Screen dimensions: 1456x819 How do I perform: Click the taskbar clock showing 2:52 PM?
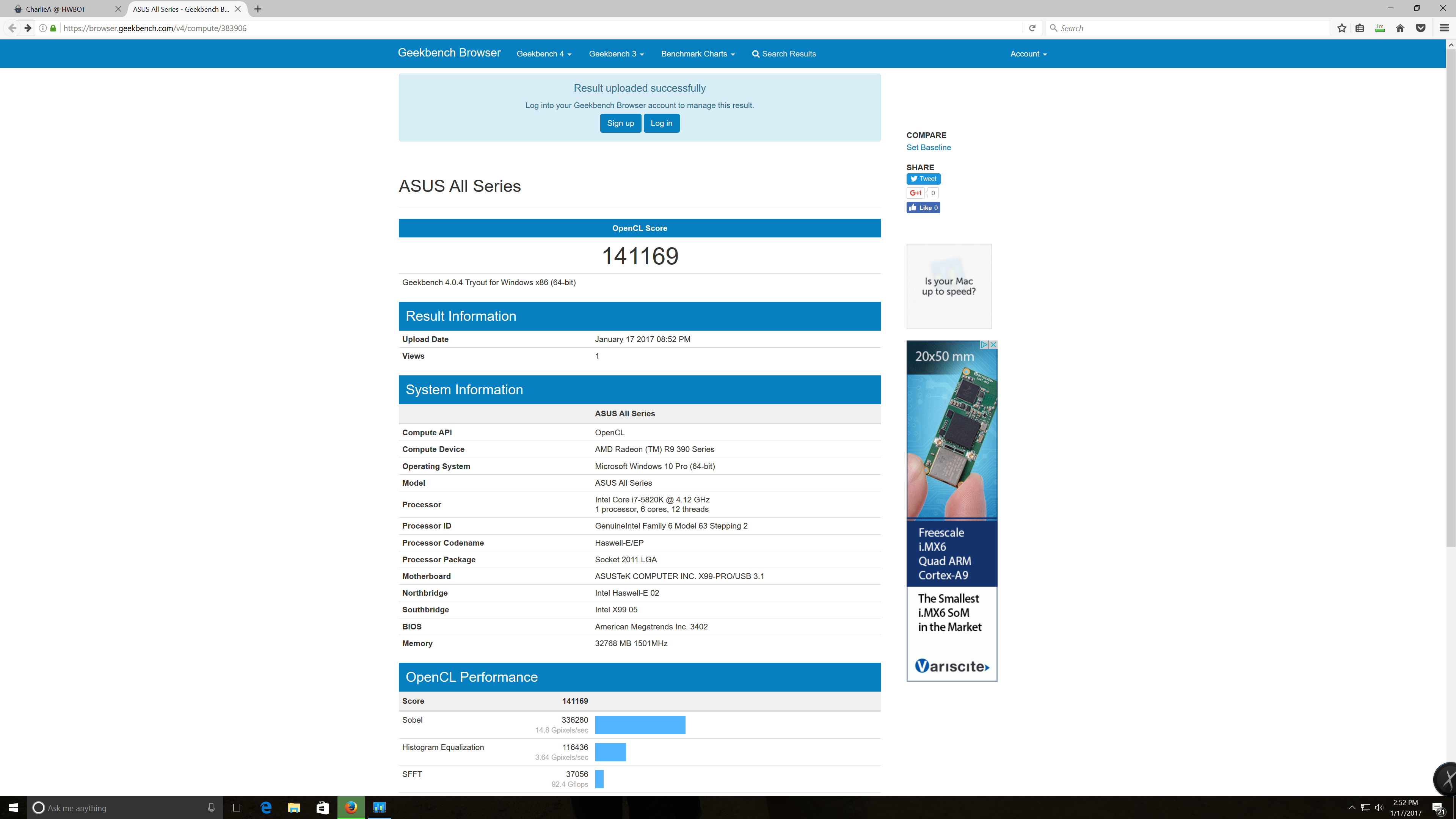coord(1405,808)
